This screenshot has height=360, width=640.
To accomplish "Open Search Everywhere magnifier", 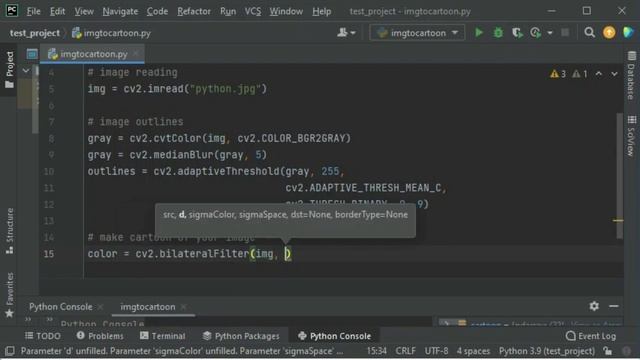I will (x=589, y=32).
